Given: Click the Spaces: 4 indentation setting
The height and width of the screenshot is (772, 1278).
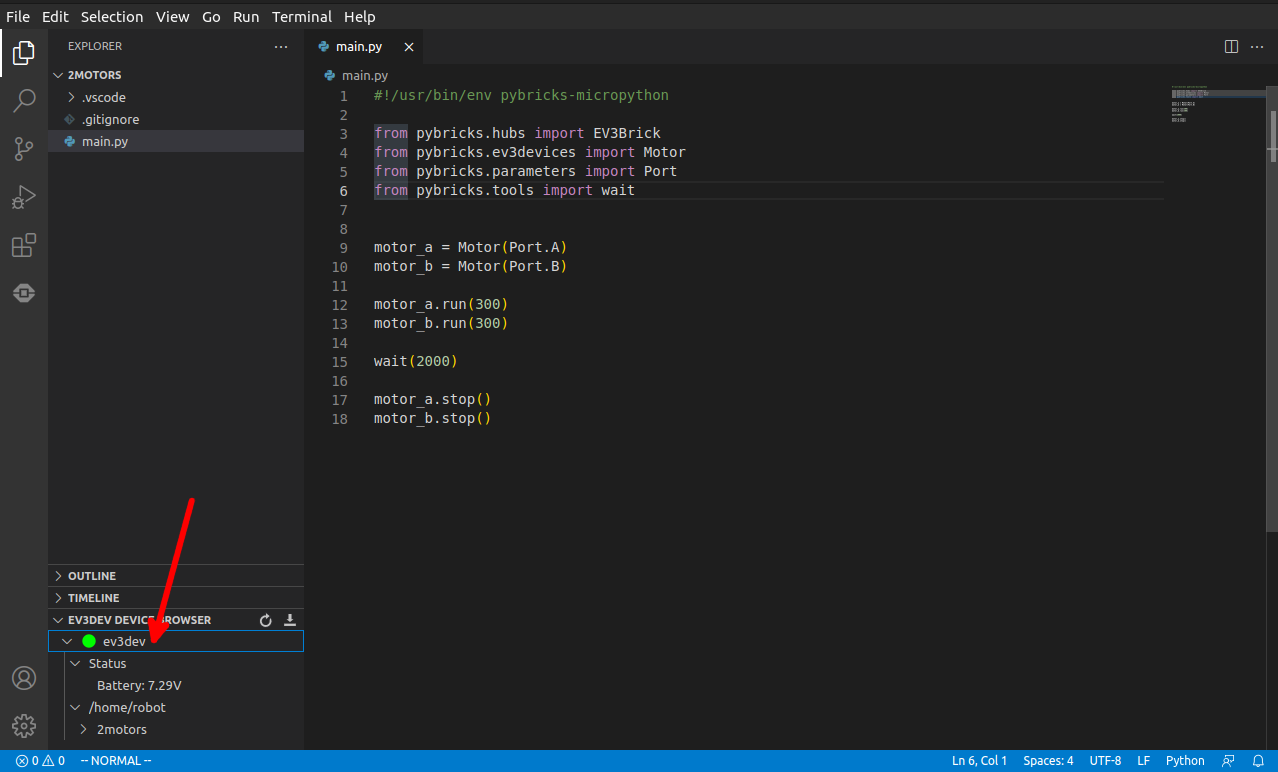Looking at the screenshot, I should click(x=1048, y=761).
